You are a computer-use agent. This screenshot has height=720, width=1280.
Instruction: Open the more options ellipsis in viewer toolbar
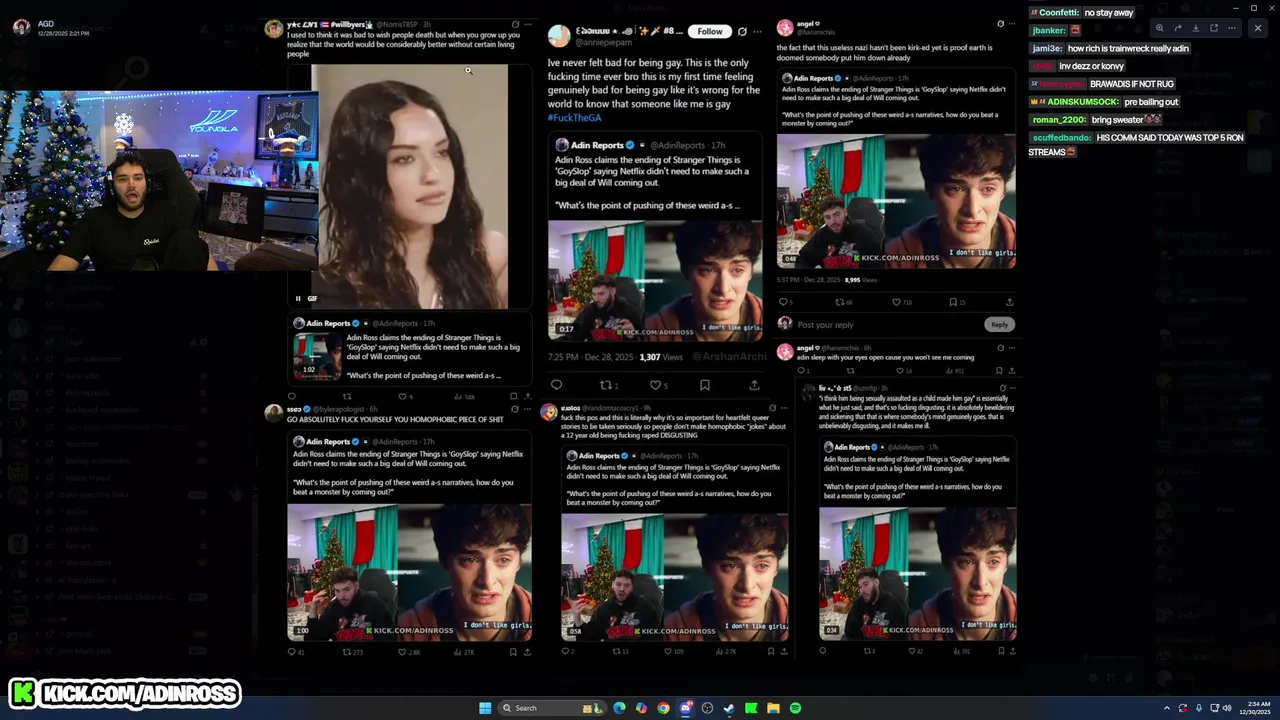(1232, 28)
